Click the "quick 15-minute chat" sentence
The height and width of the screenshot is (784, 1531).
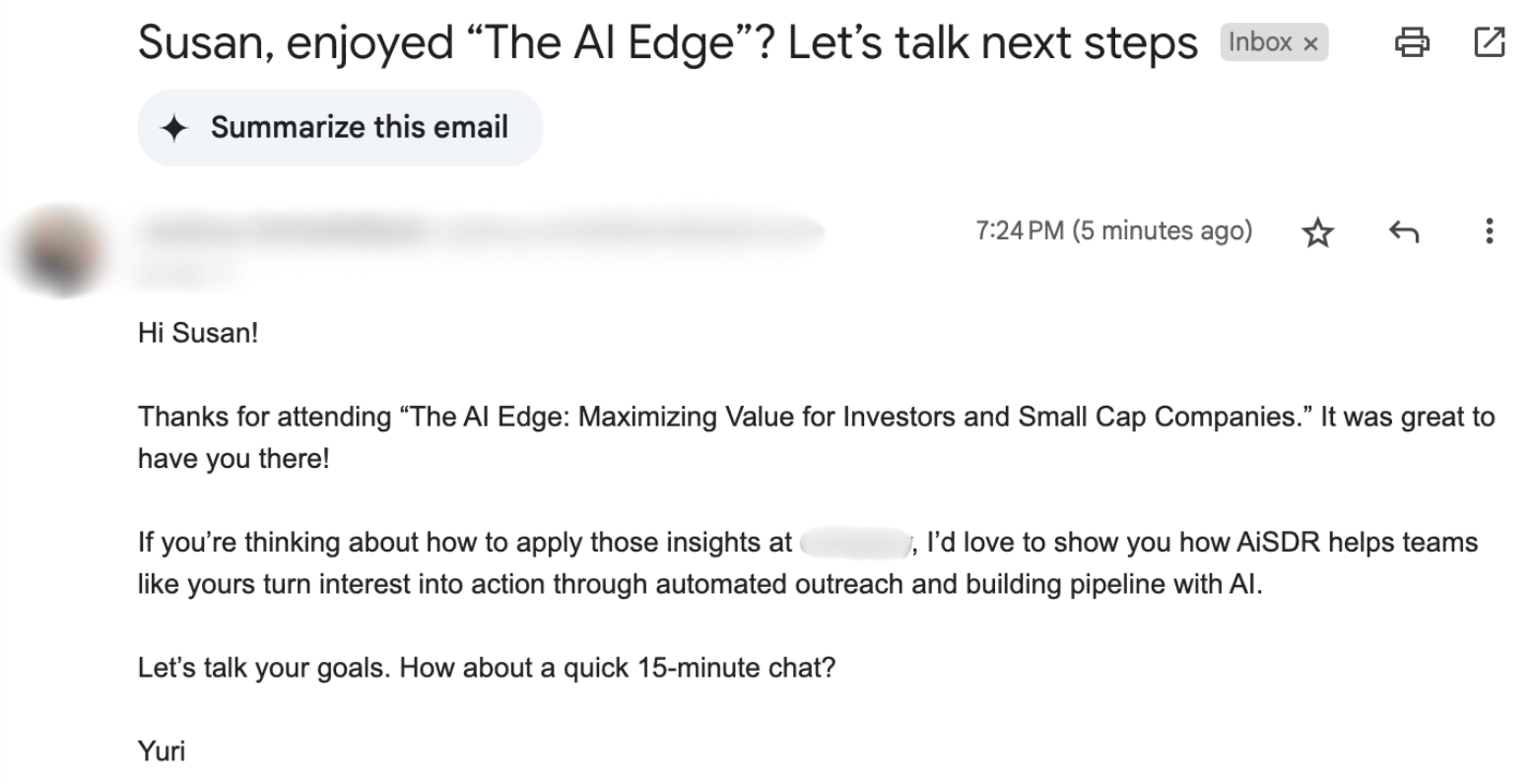point(486,668)
